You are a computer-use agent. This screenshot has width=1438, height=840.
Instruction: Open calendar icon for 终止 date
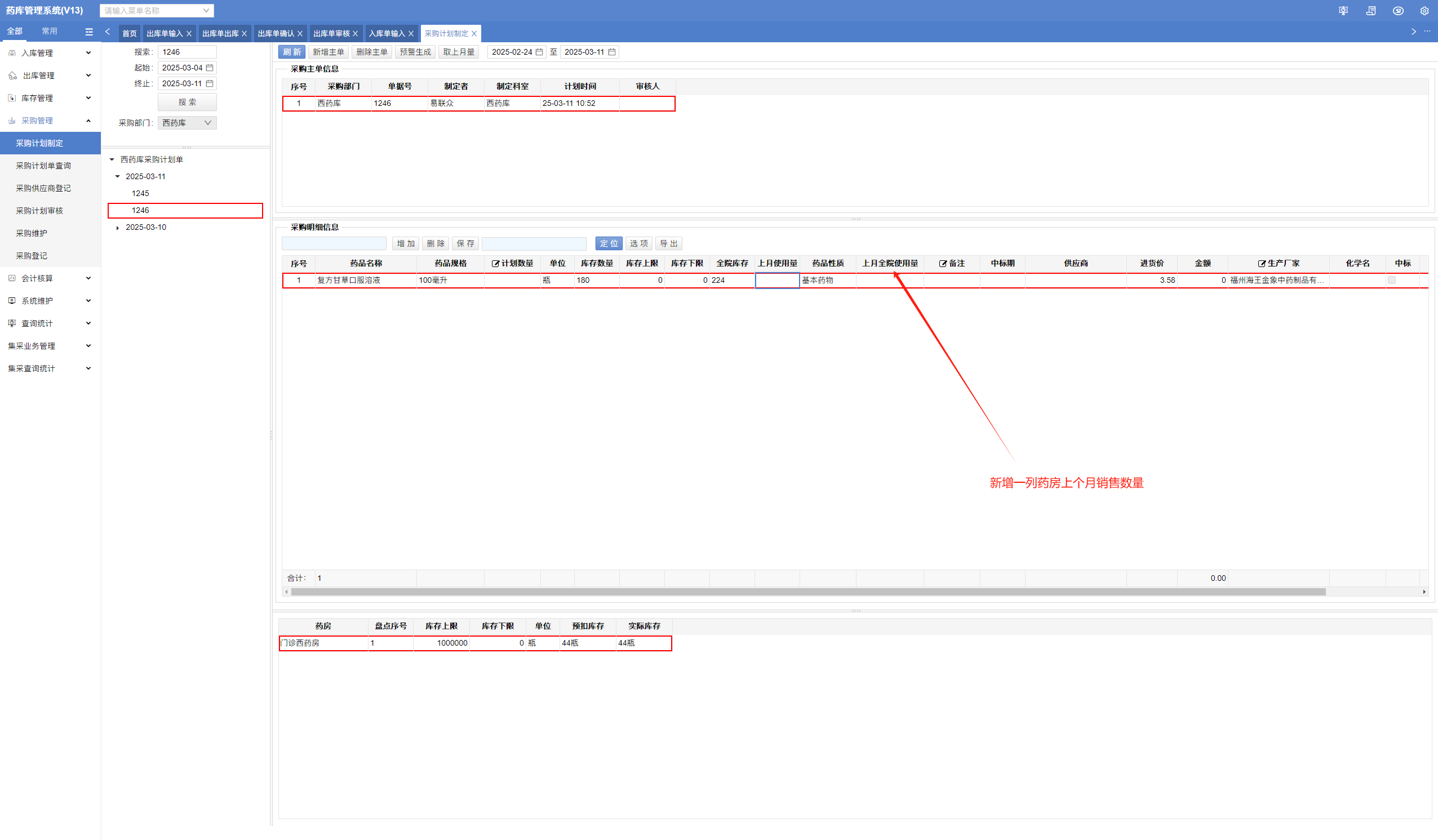[210, 83]
